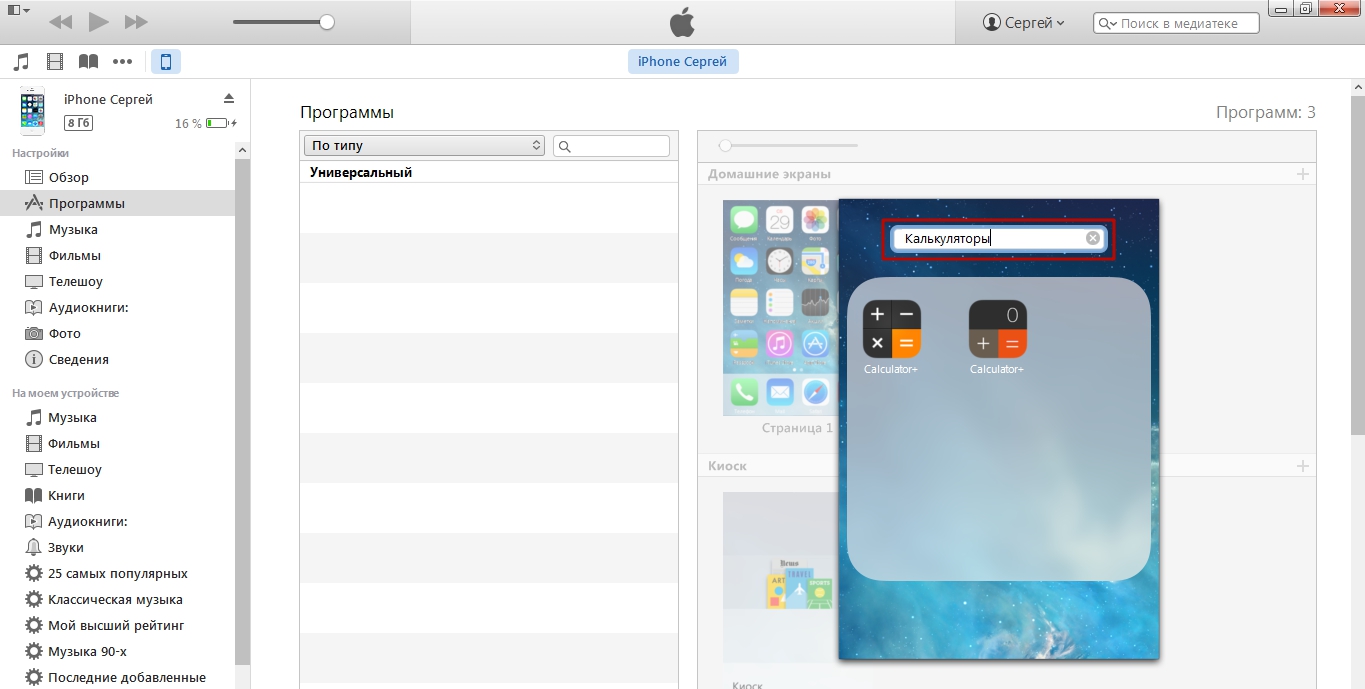Select the Calculator+ app showing a zero
This screenshot has width=1365, height=689.
[x=998, y=330]
